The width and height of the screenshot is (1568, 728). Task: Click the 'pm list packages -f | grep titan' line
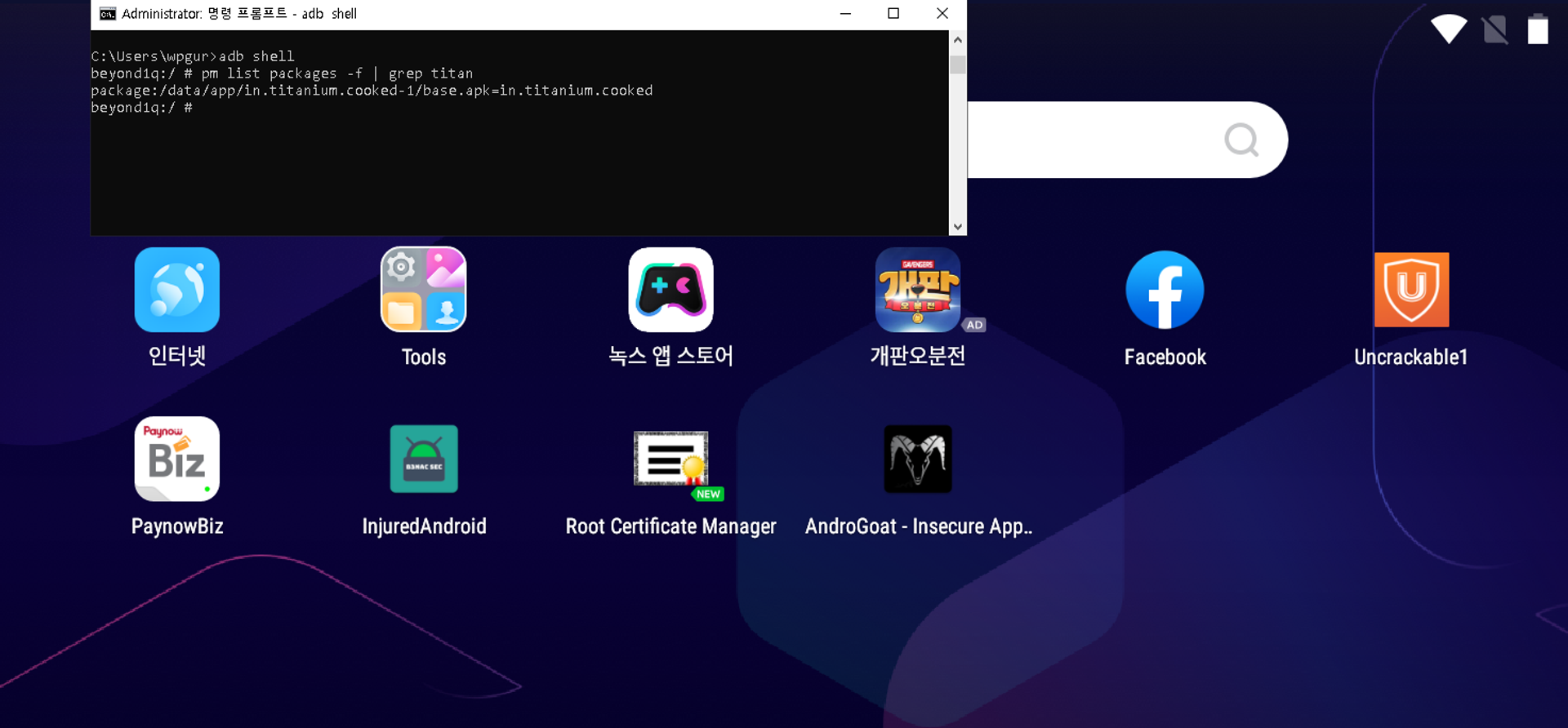coord(282,73)
